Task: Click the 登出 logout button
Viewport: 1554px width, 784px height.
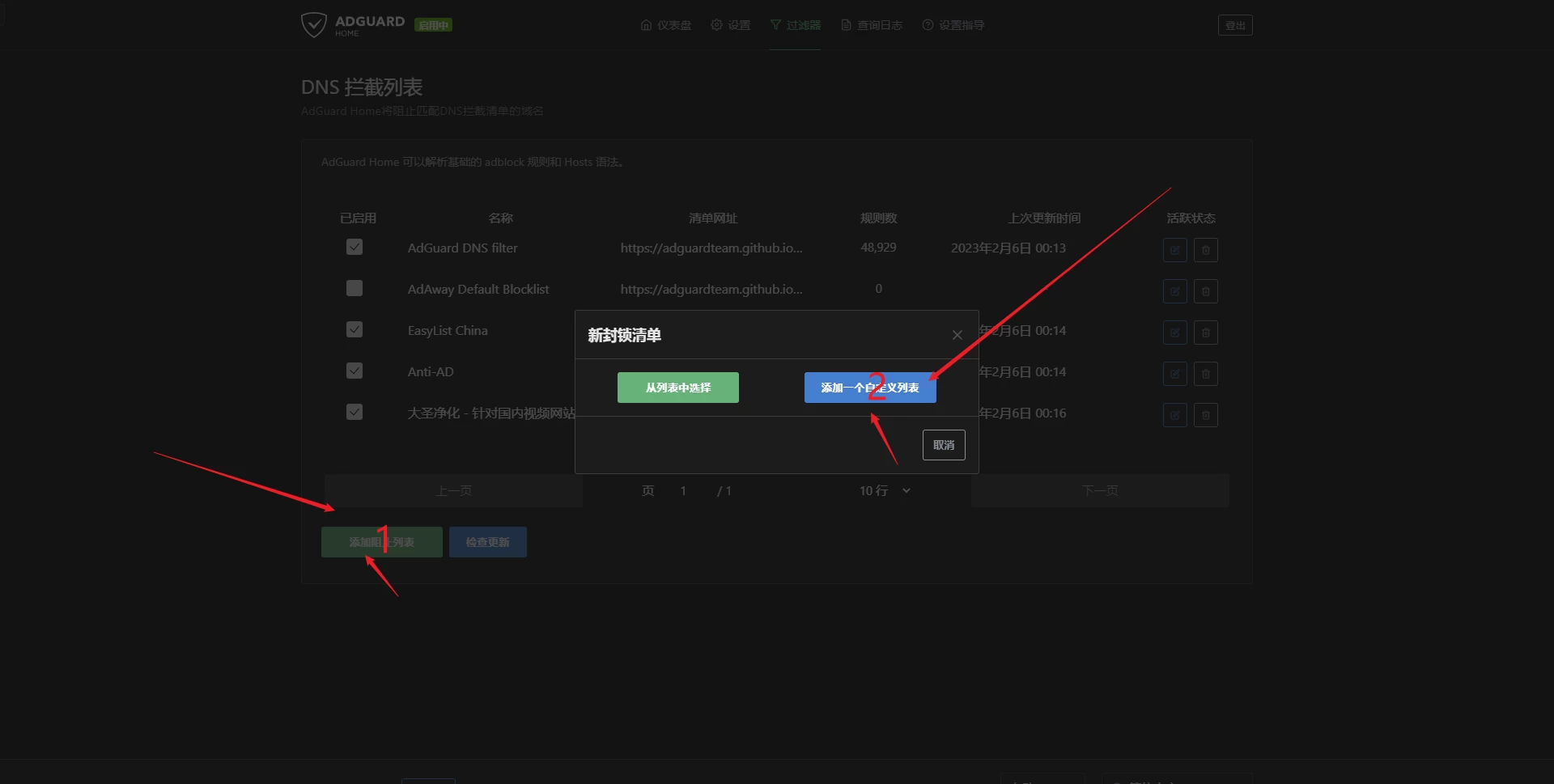Action: pos(1235,25)
